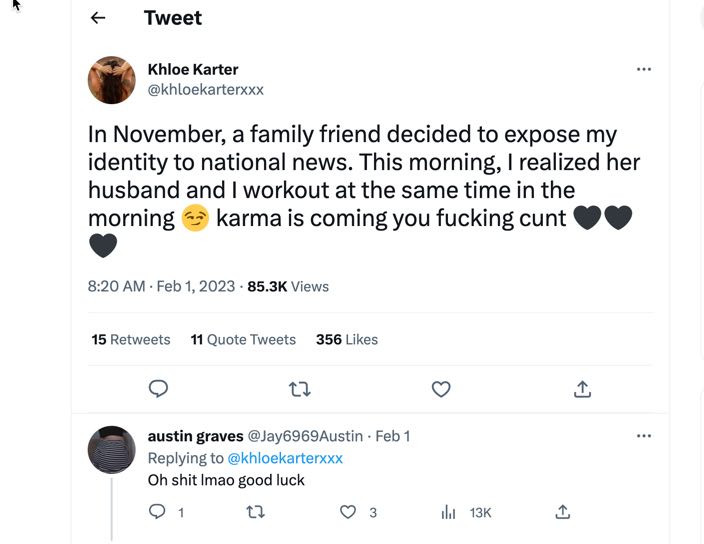Retweet the main tweet
The image size is (704, 544).
point(299,389)
